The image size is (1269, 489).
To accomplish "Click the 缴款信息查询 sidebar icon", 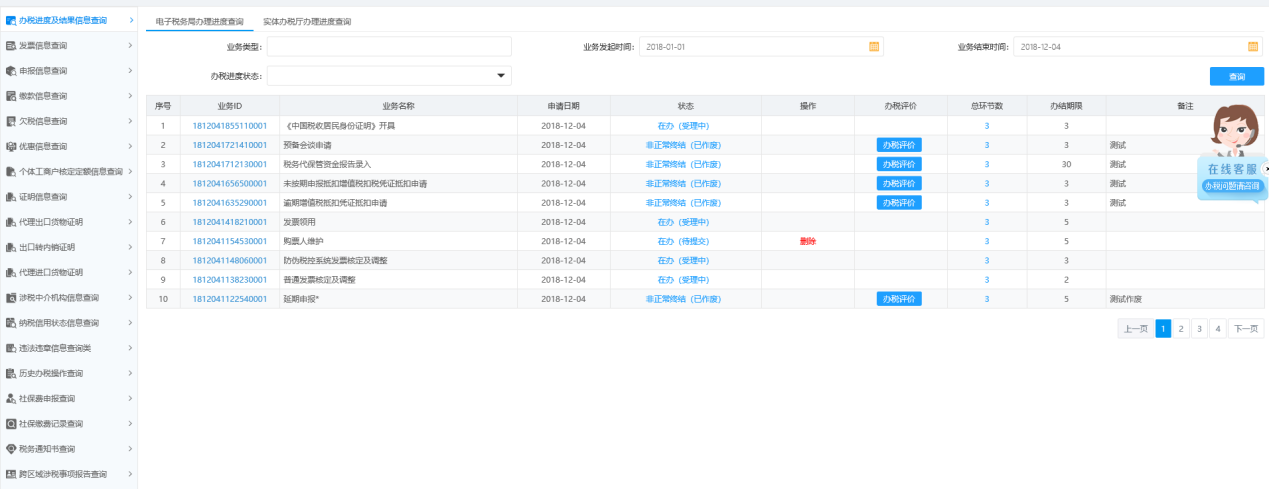I will (x=11, y=96).
